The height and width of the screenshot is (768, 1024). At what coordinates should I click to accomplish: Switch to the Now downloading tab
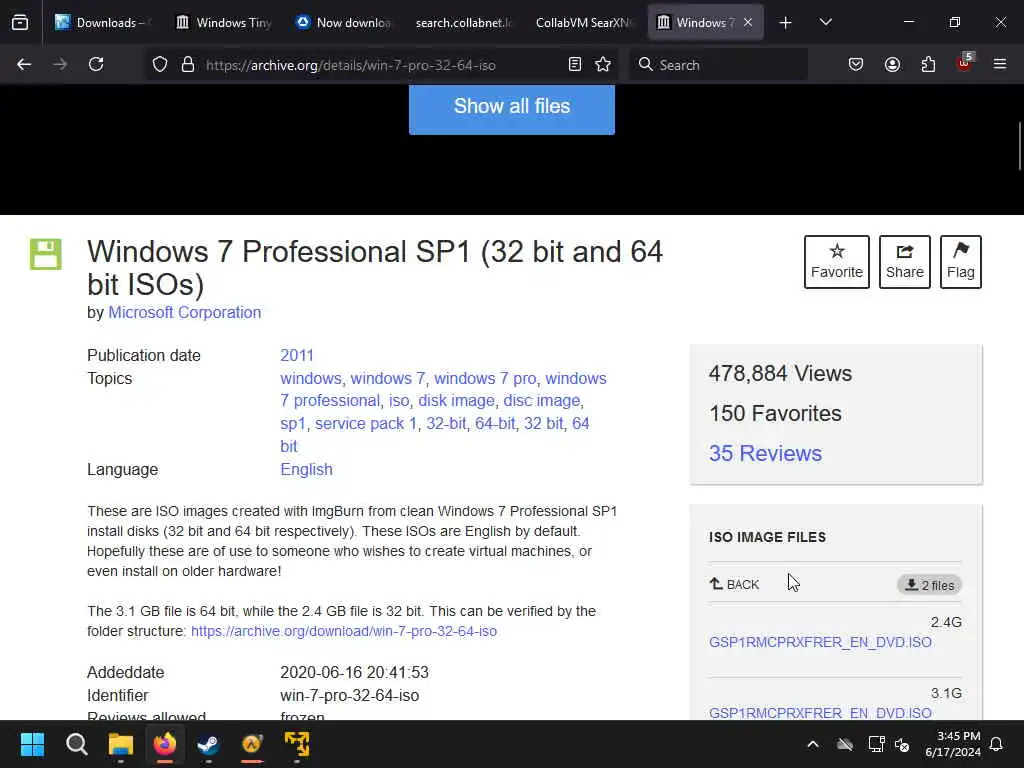[344, 23]
